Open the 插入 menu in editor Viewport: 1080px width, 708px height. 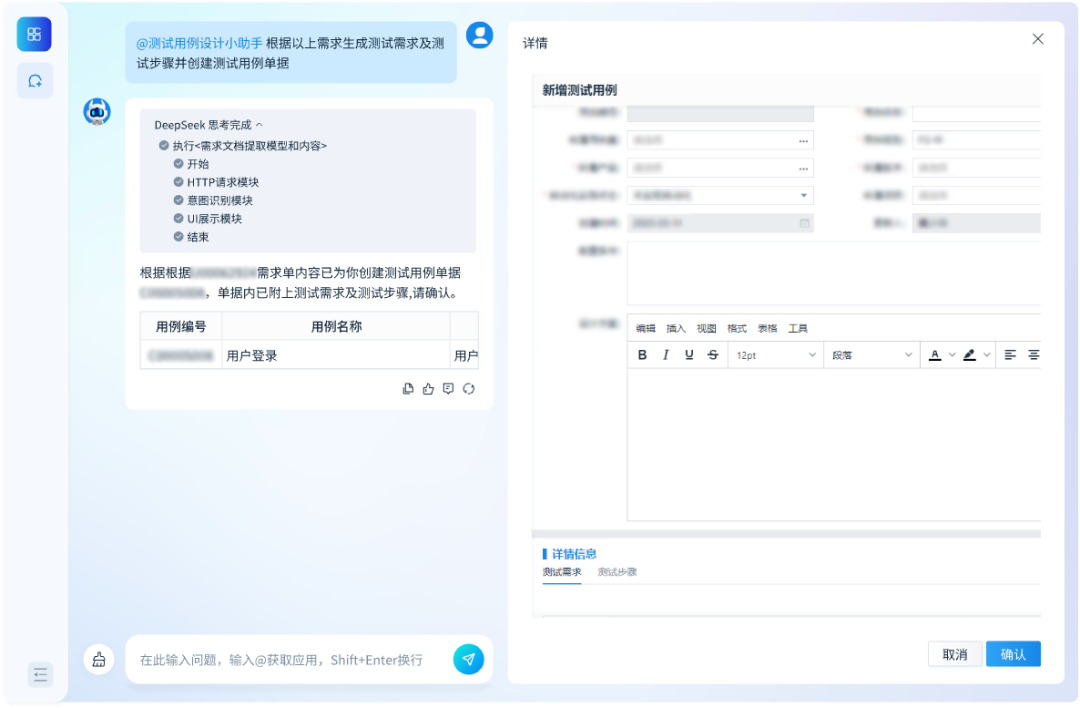click(676, 328)
